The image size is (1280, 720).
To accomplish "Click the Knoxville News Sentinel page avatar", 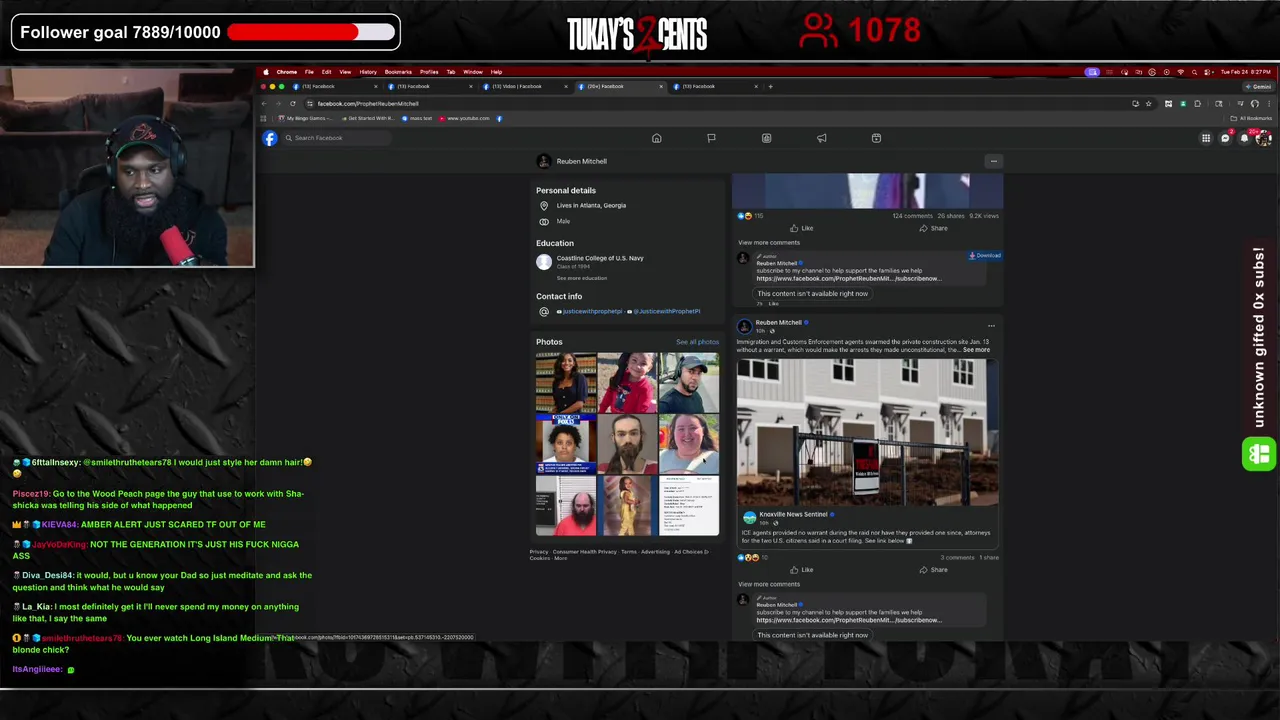I will (749, 518).
